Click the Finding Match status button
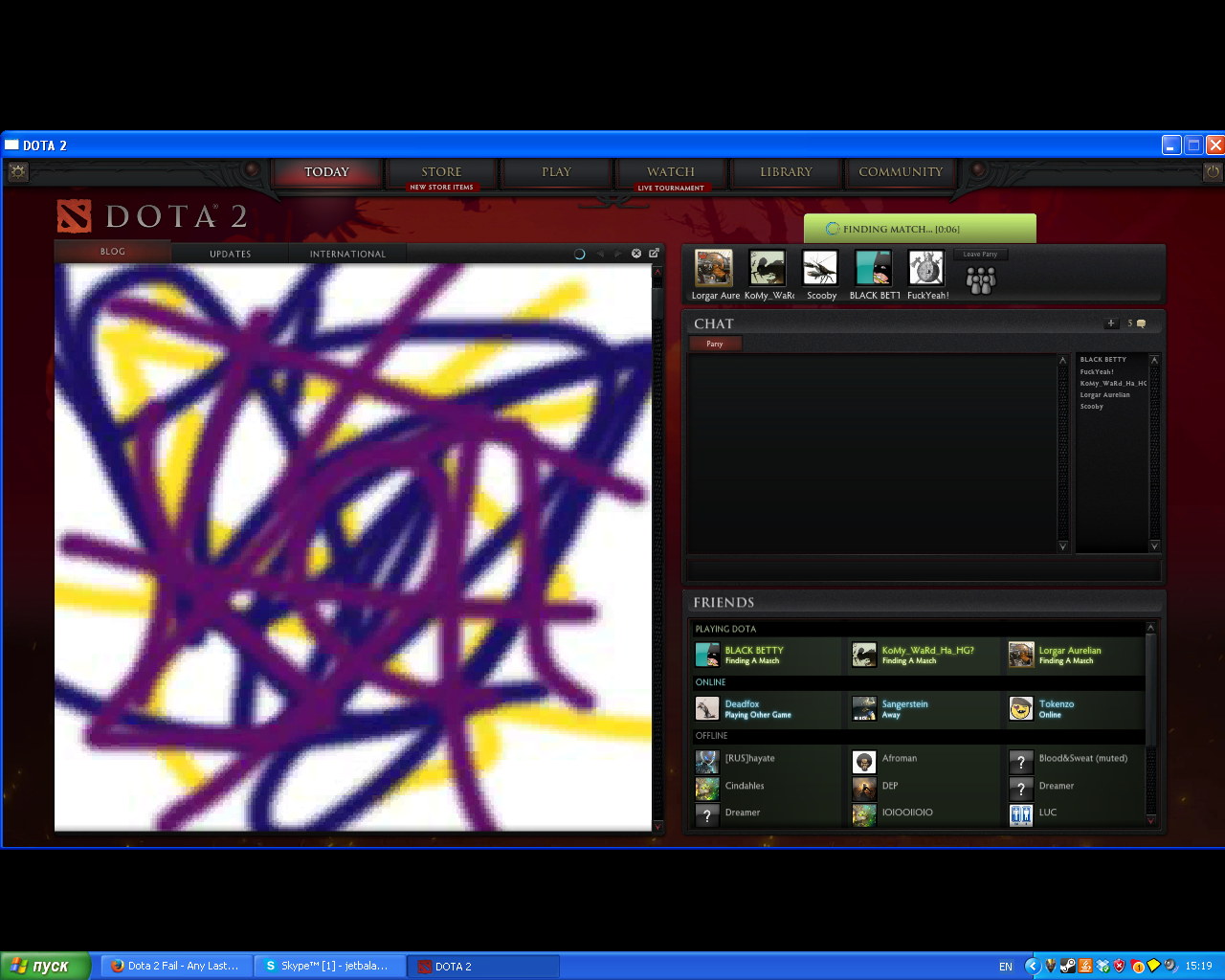Screen dimensions: 1225x980 point(920,229)
